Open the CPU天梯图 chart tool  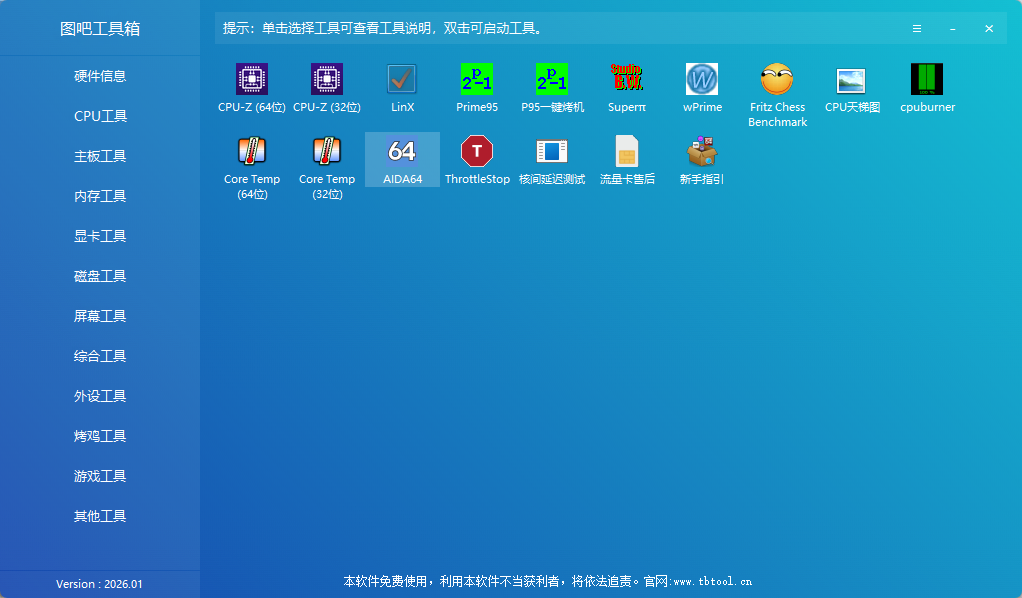pyautogui.click(x=852, y=87)
